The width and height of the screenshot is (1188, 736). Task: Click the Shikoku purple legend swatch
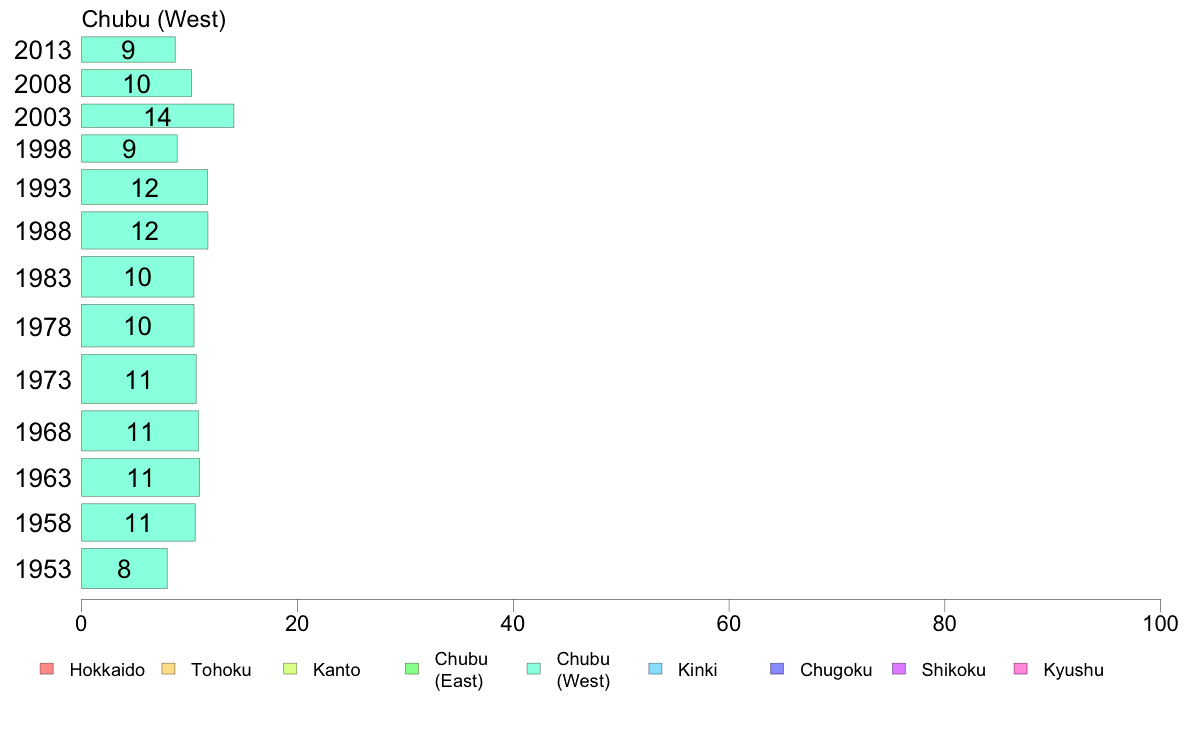(x=899, y=669)
